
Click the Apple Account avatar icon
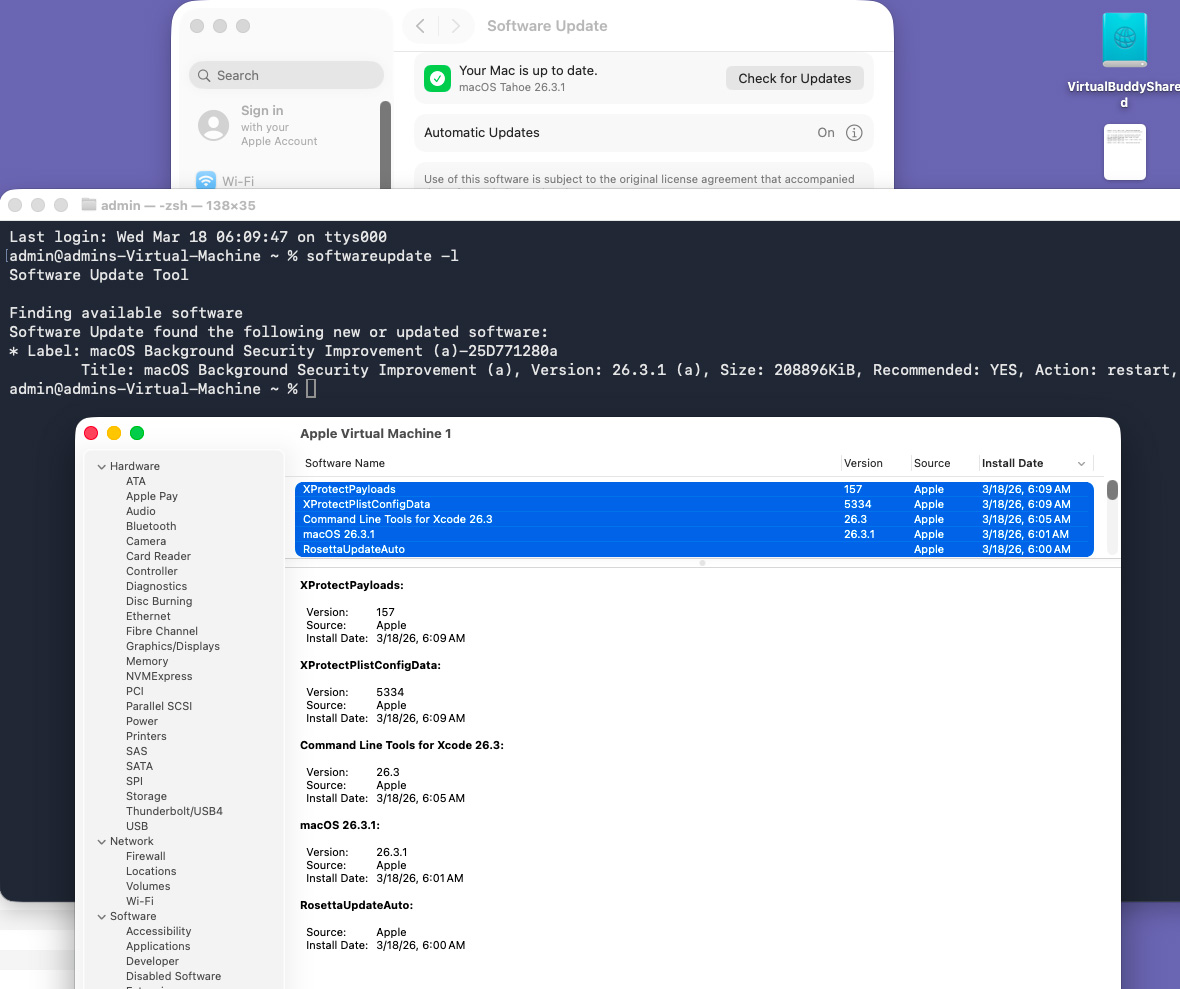coord(213,125)
